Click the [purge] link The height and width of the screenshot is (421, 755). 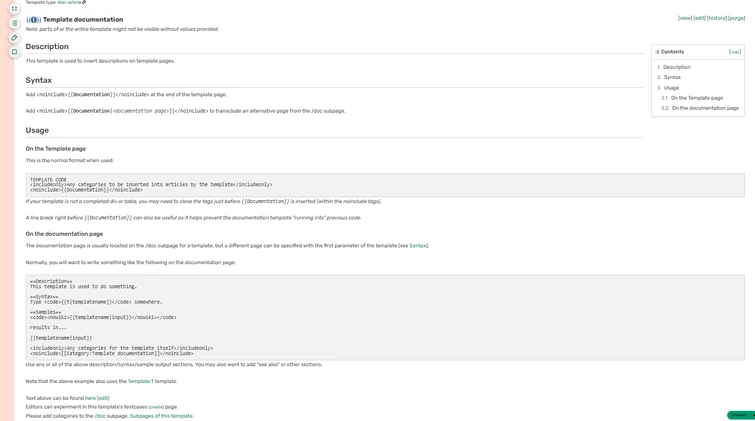(737, 18)
